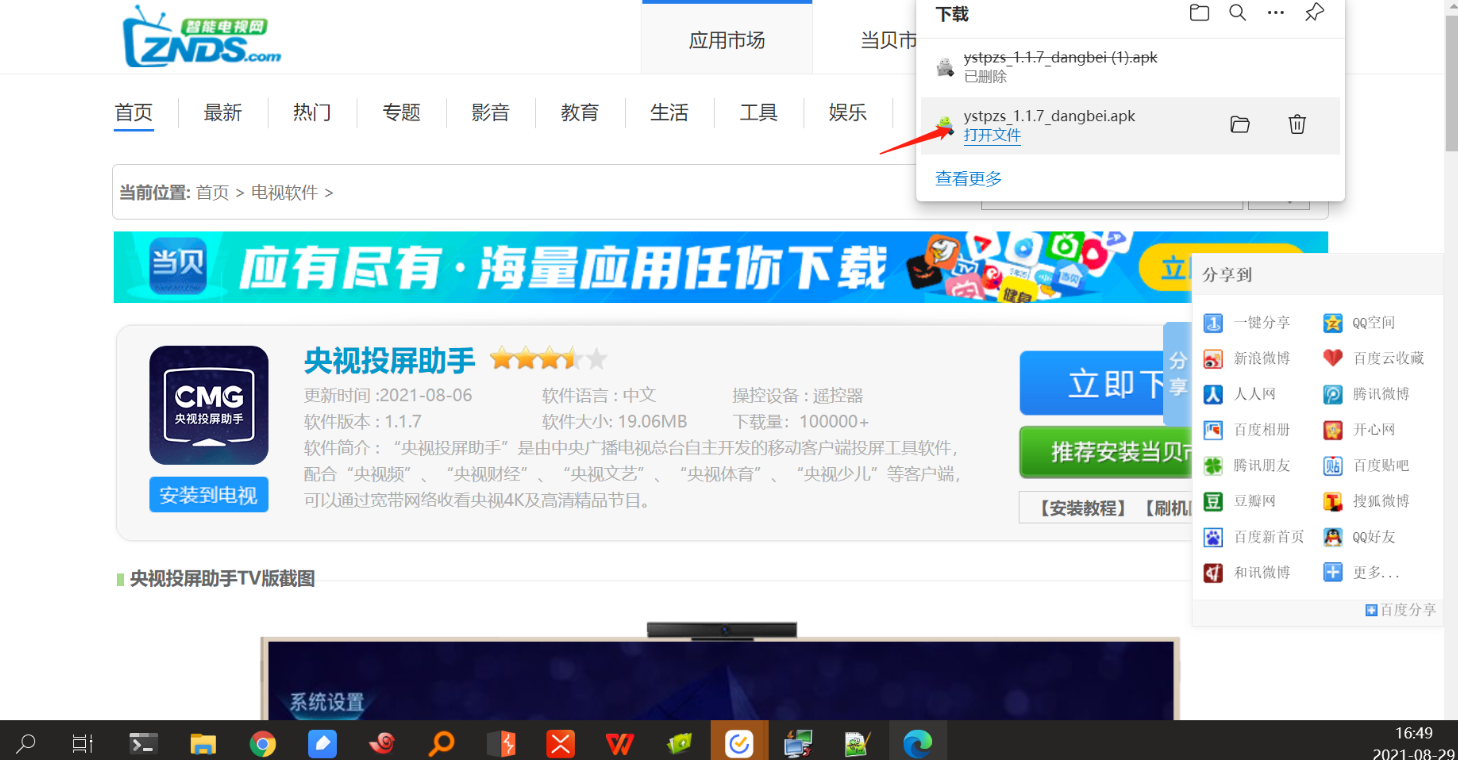Open Task View on taskbar

pos(83,743)
